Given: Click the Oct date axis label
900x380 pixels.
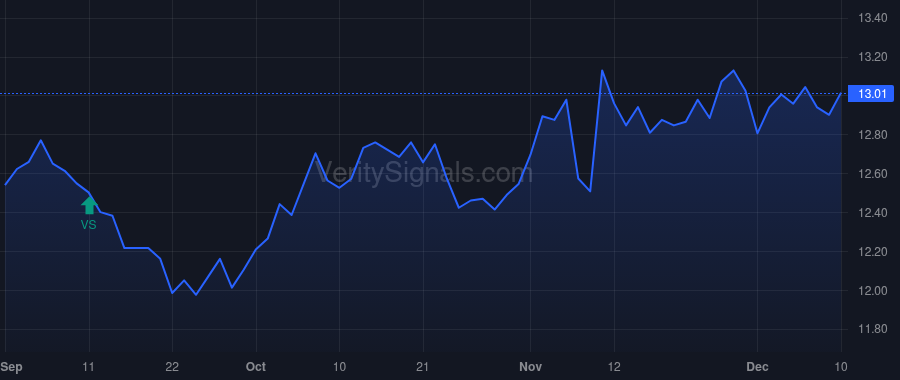Looking at the screenshot, I should (x=256, y=367).
